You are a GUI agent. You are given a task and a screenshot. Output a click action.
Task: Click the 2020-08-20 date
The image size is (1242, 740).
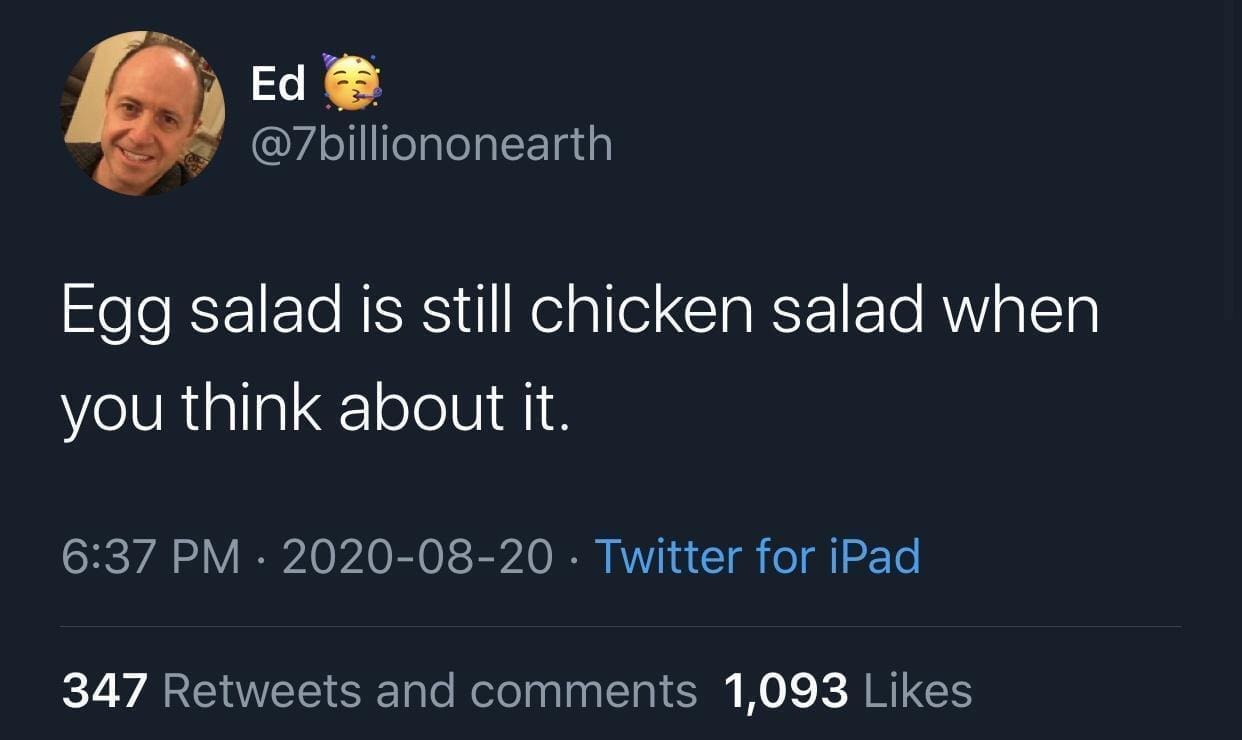click(x=417, y=557)
